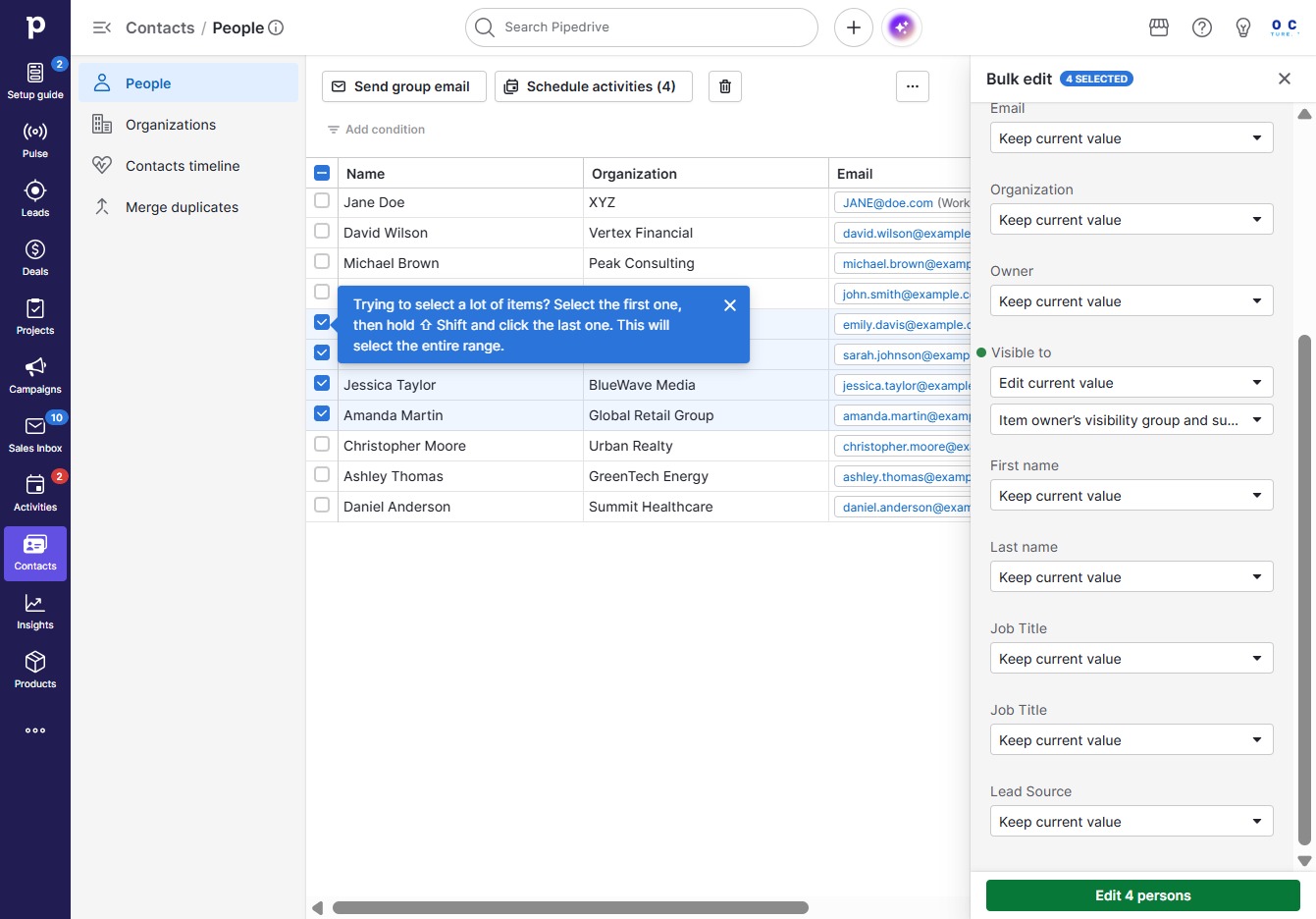Open Projects in the sidebar
The width and height of the screenshot is (1316, 919).
point(35,316)
